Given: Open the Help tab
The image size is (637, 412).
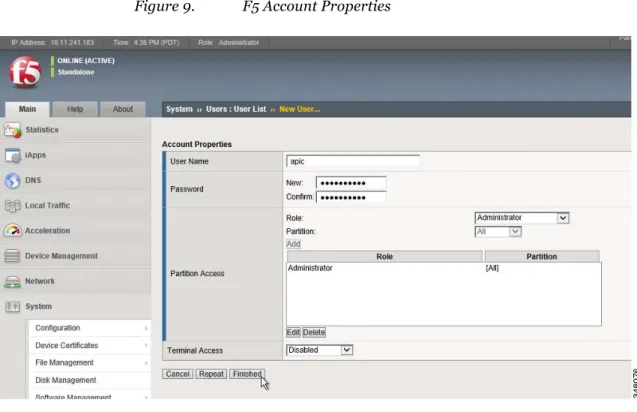Looking at the screenshot, I should [x=75, y=109].
